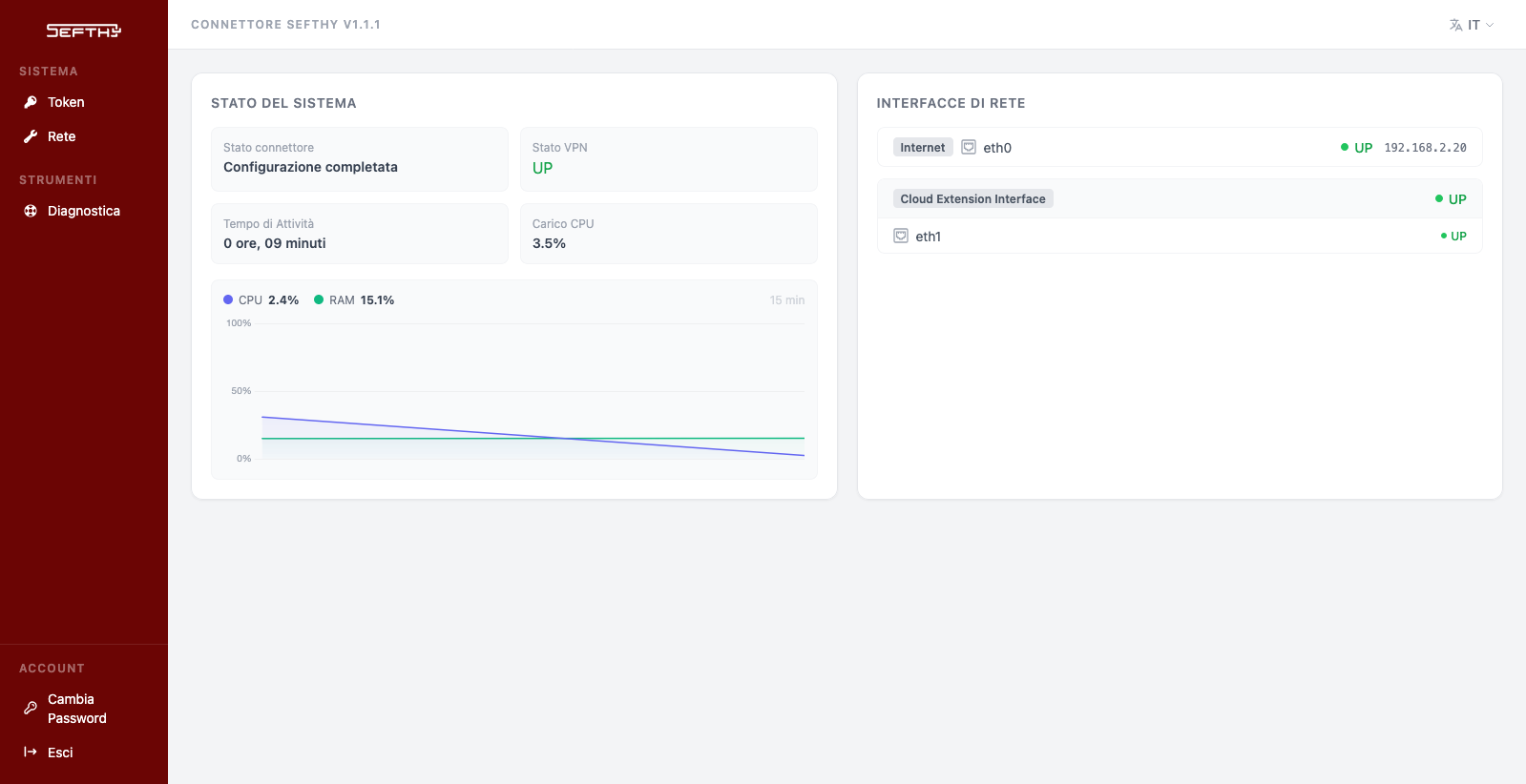
Task: Click the SEFTHY logo in sidebar
Action: (x=84, y=31)
